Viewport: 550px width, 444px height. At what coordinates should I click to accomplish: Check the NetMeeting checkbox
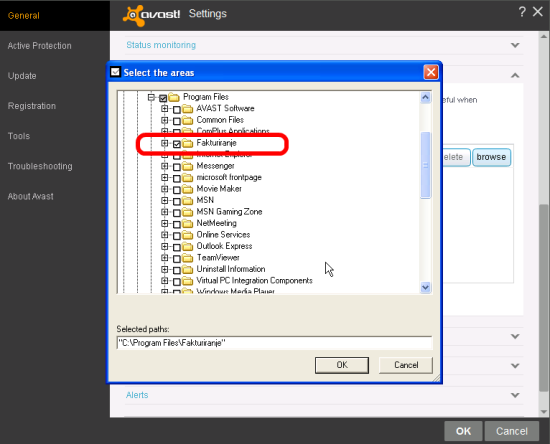pos(177,224)
